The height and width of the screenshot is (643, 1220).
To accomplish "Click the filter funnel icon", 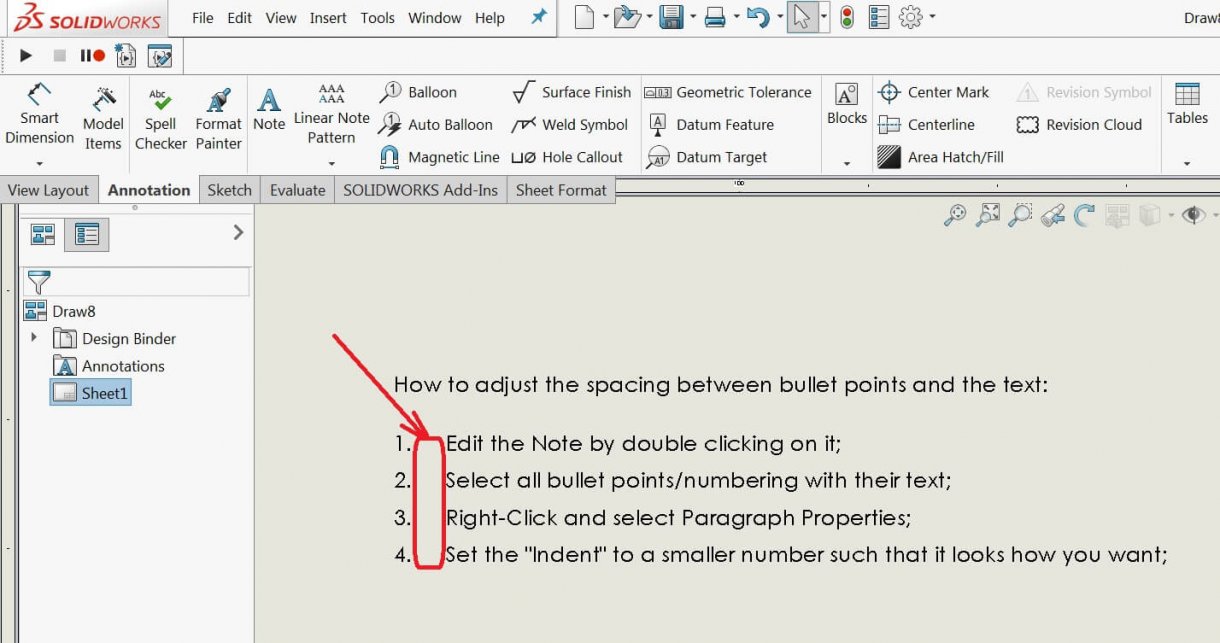I will (39, 282).
